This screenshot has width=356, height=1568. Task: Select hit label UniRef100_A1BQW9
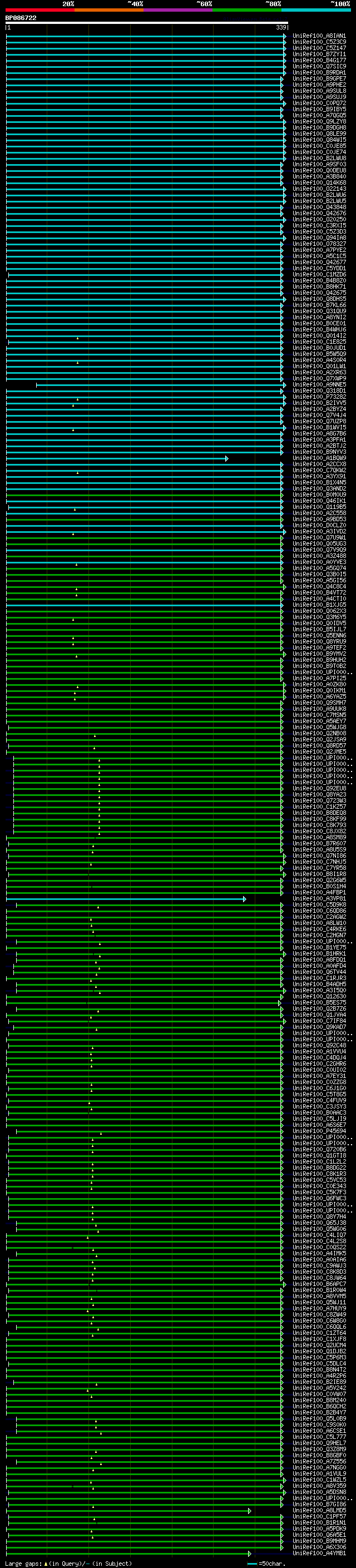pos(319,458)
